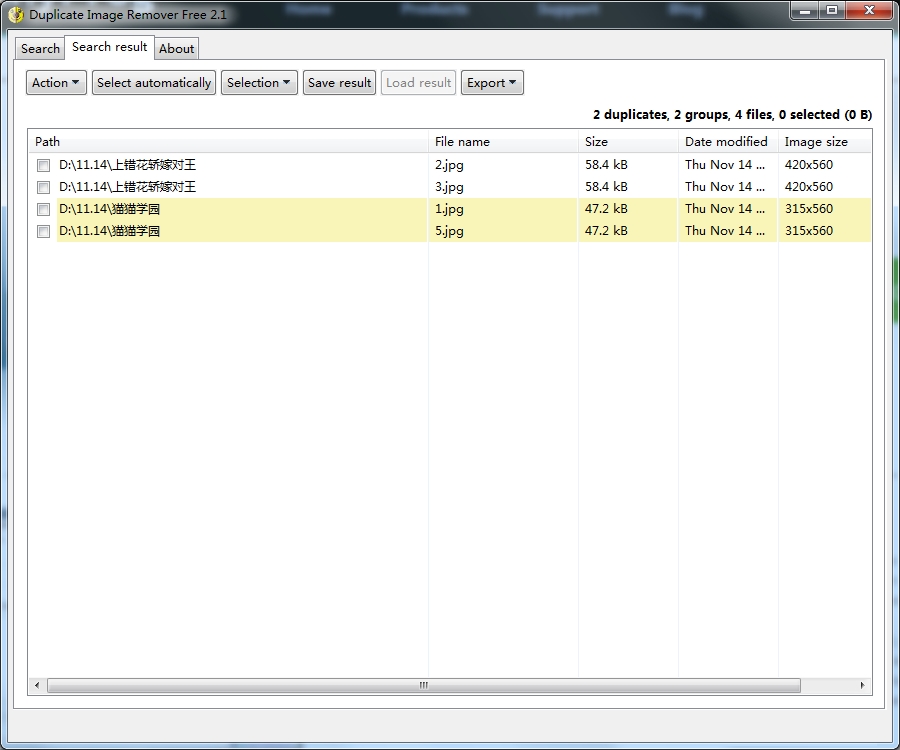
Task: Open the Export dropdown
Action: pyautogui.click(x=492, y=83)
